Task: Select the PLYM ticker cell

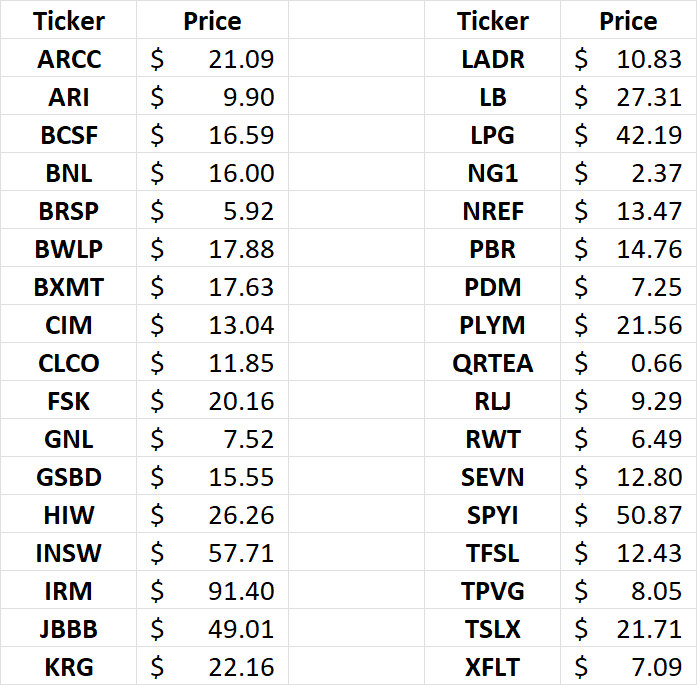Action: (x=492, y=325)
